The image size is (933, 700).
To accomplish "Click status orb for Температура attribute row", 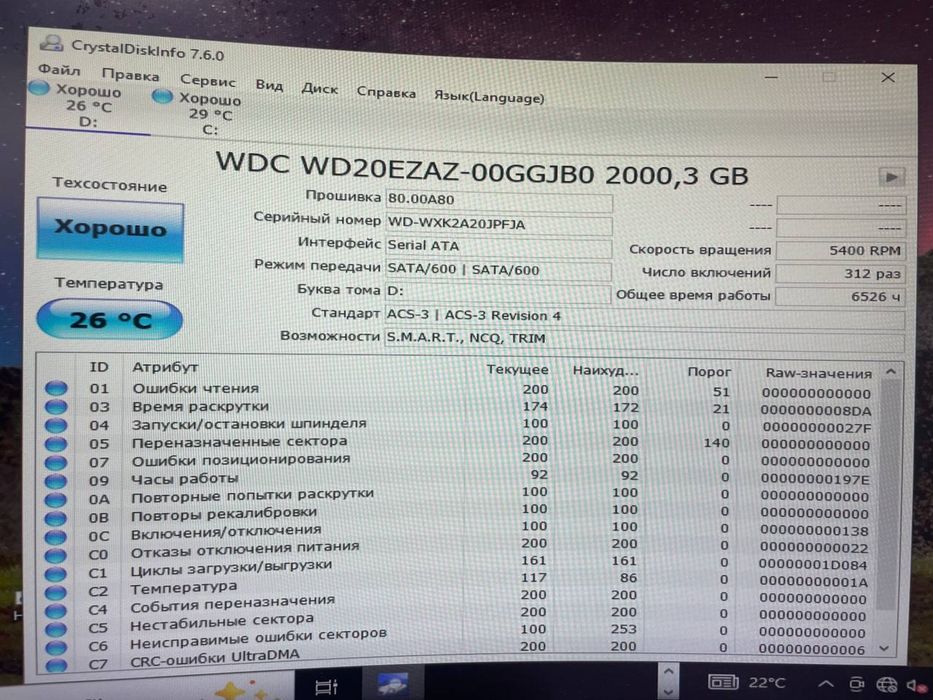I will [56, 592].
